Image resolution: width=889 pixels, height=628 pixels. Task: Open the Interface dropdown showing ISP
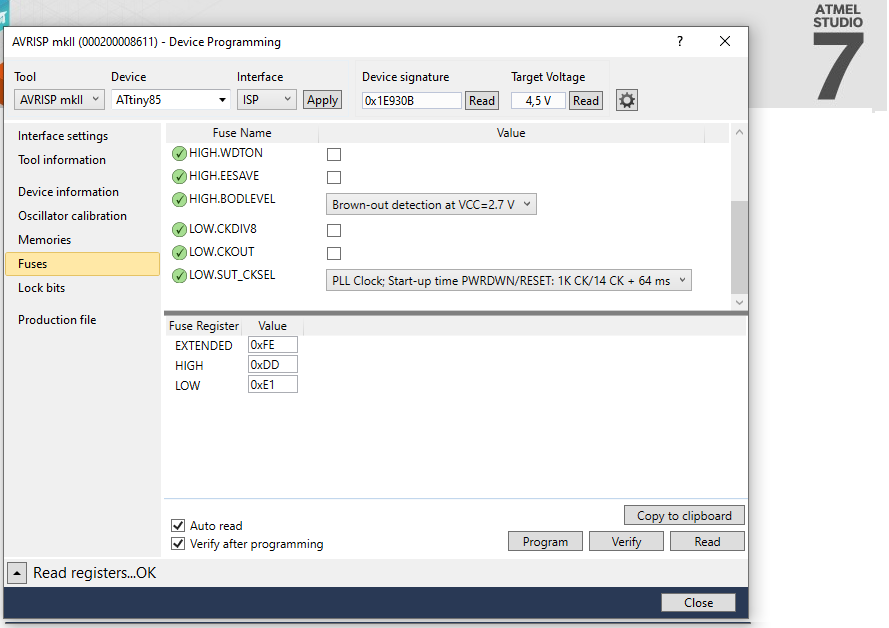tap(266, 100)
